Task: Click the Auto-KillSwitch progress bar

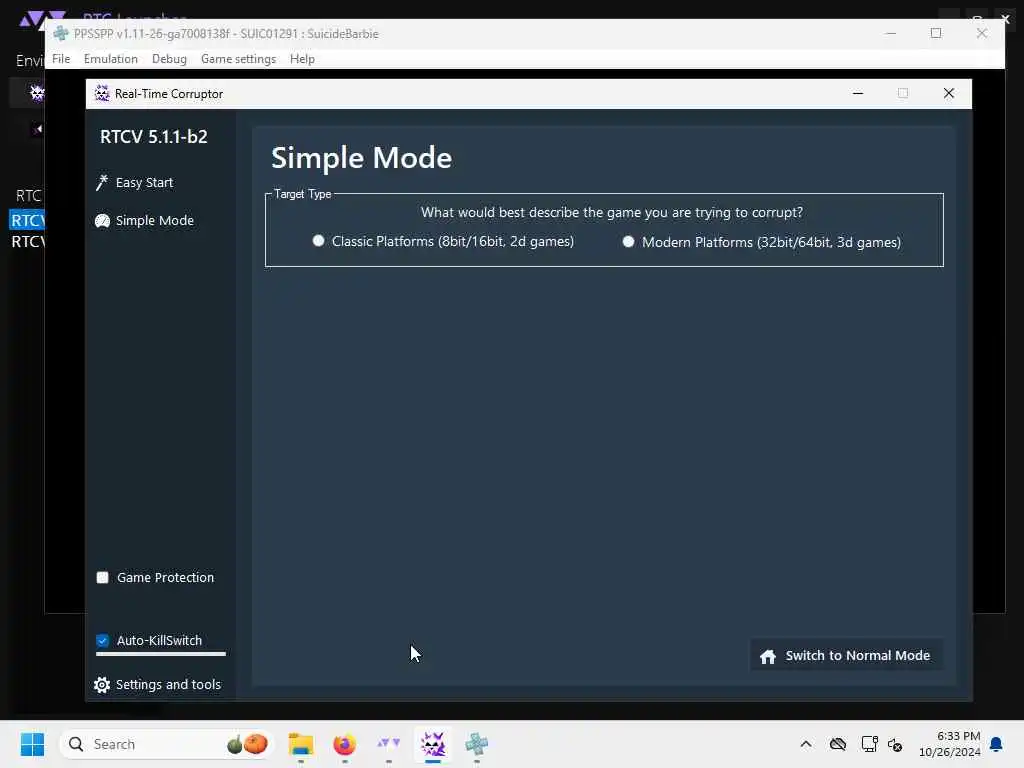Action: [x=161, y=654]
